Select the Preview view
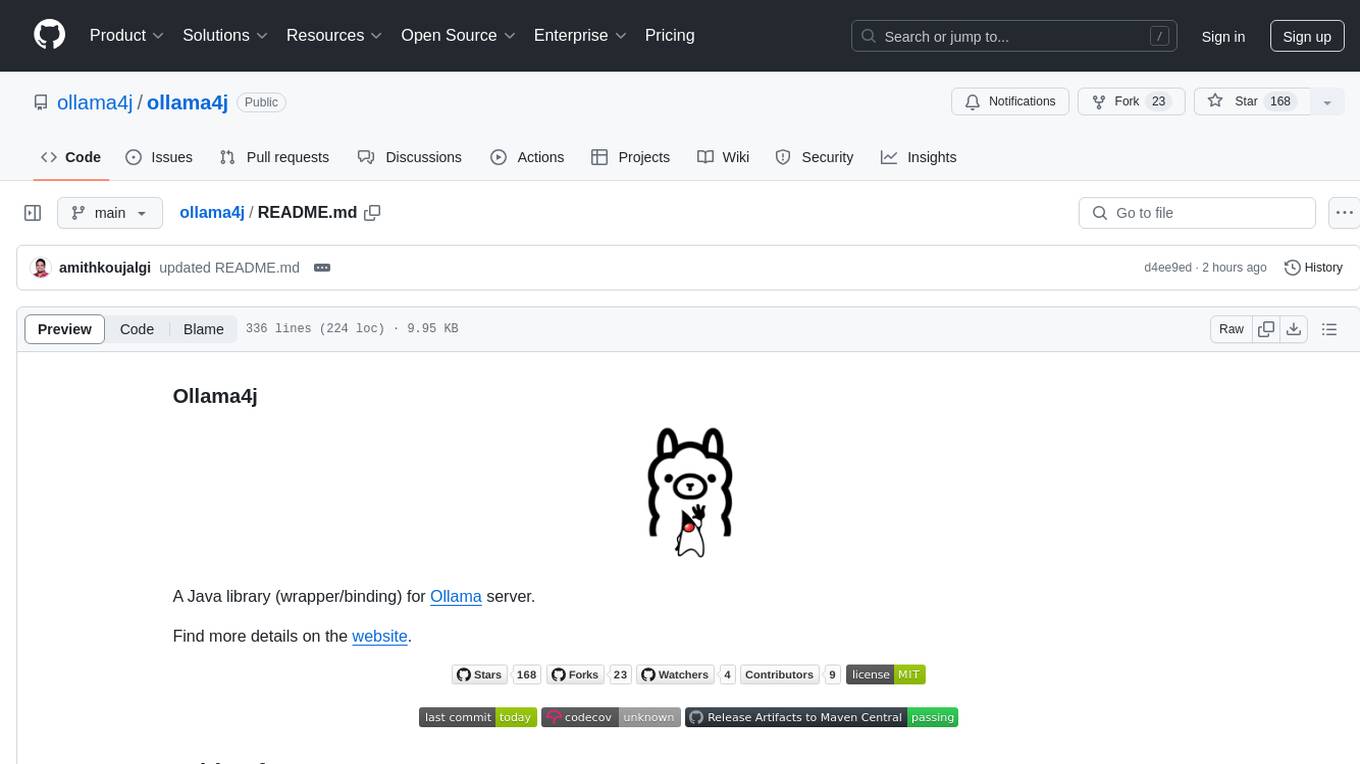The width and height of the screenshot is (1360, 764). click(65, 329)
